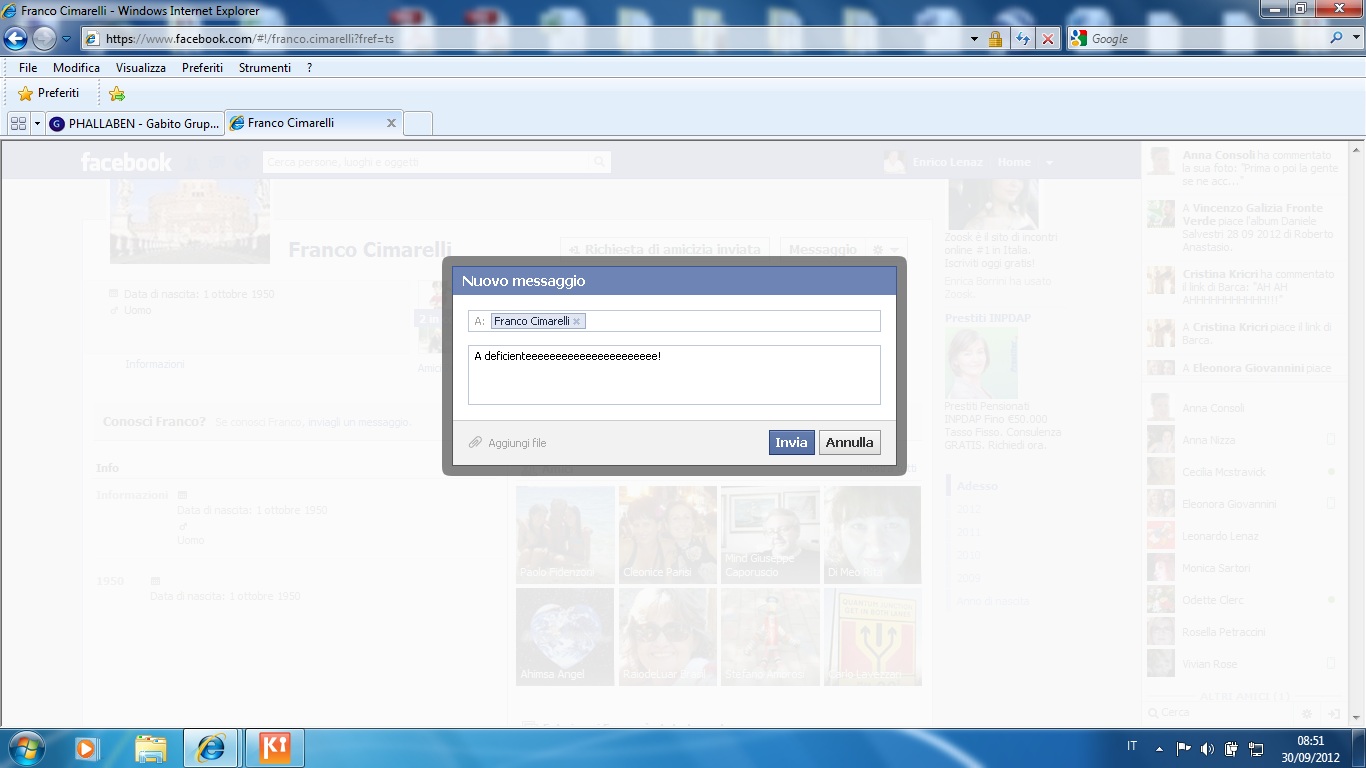This screenshot has height=768, width=1366.
Task: Click the Annulla button
Action: click(x=849, y=443)
